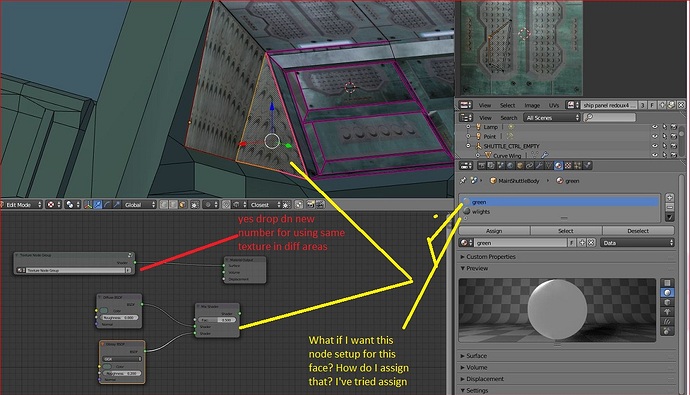Open the Physics properties tab
The width and height of the screenshot is (690, 395).
pos(587,166)
